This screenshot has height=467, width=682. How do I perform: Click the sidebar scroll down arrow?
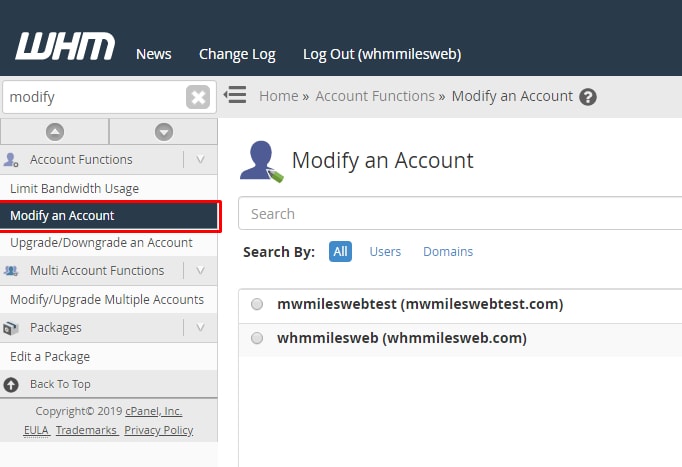(x=164, y=132)
